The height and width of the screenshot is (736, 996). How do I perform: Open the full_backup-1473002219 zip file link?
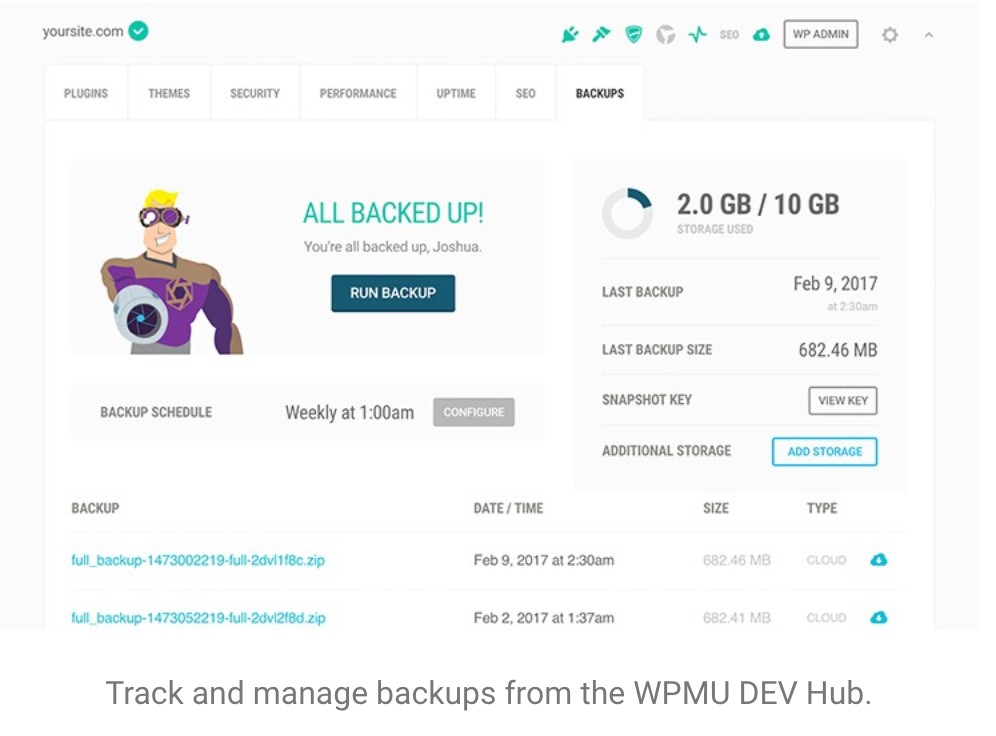pyautogui.click(x=197, y=560)
